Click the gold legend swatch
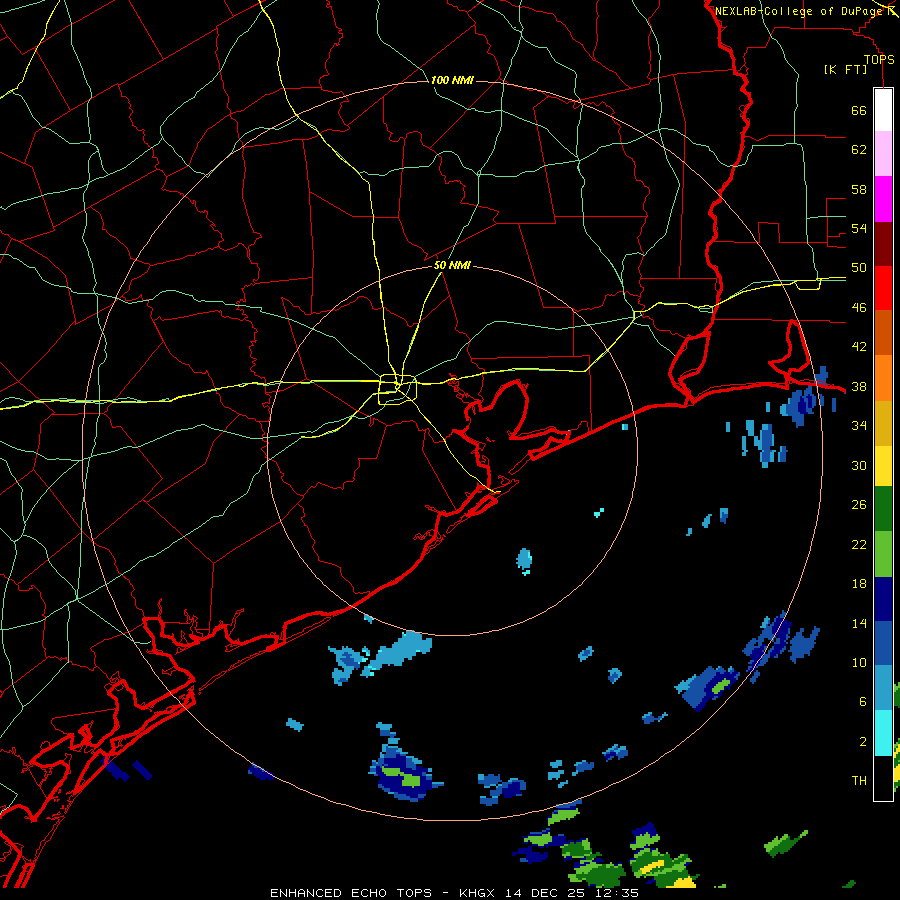The height and width of the screenshot is (900, 900). [883, 422]
